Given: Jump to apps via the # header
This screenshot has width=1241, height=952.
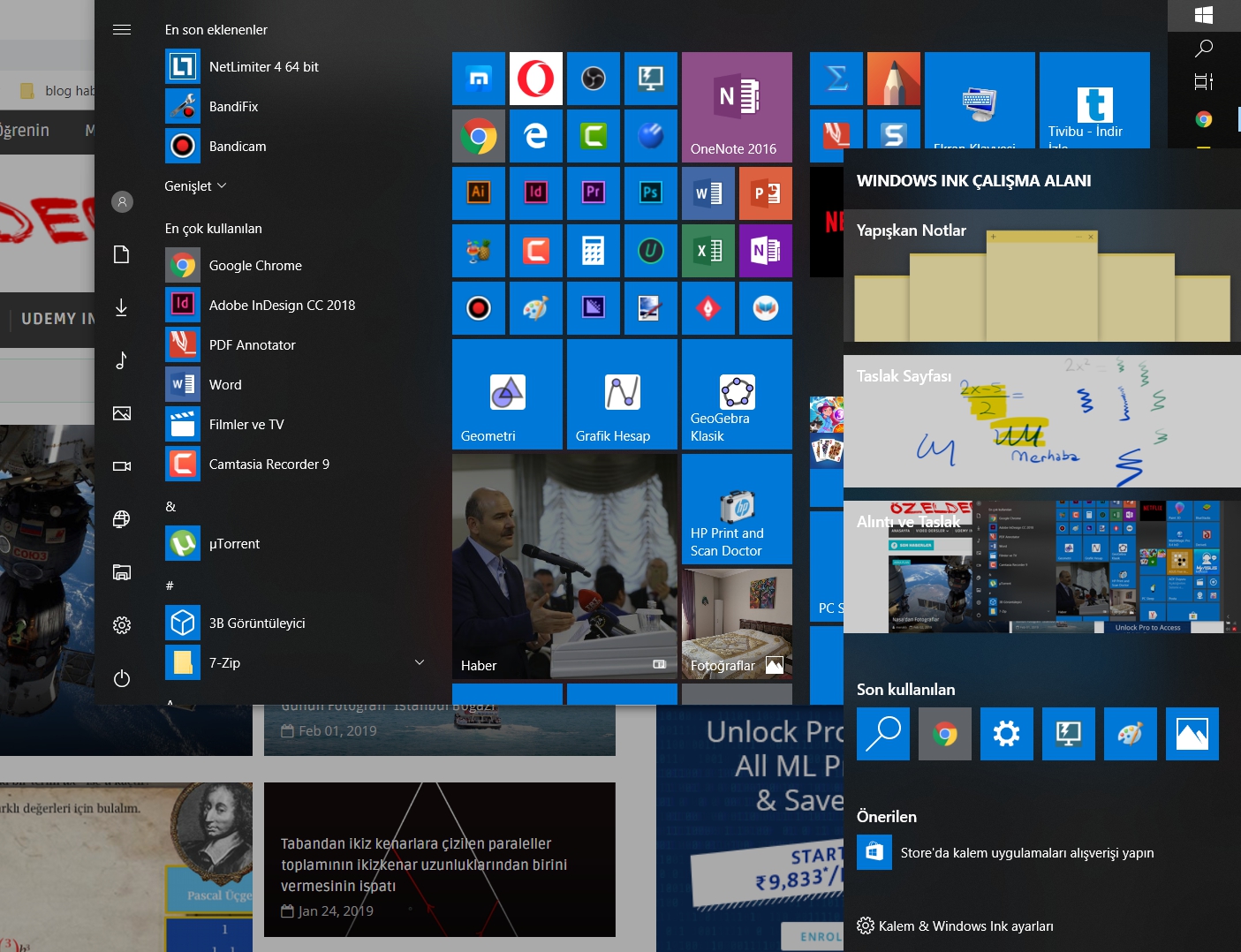Looking at the screenshot, I should point(170,586).
